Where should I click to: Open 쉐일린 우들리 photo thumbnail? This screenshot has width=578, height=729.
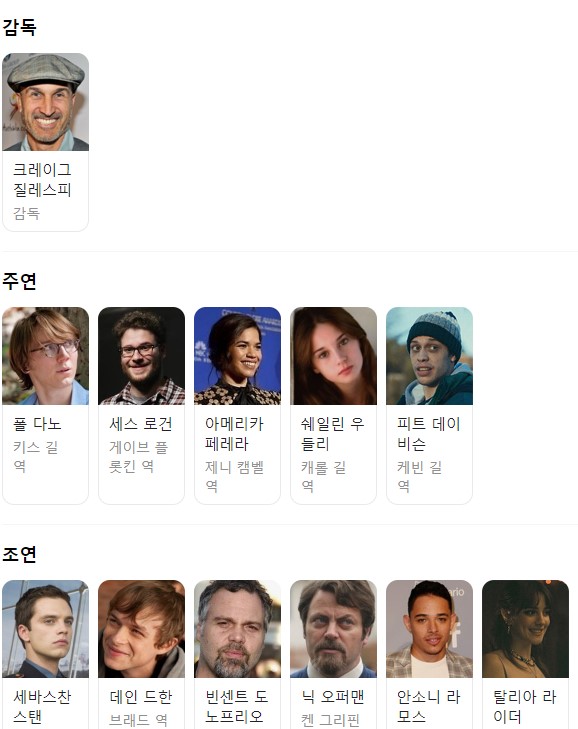[x=333, y=356]
